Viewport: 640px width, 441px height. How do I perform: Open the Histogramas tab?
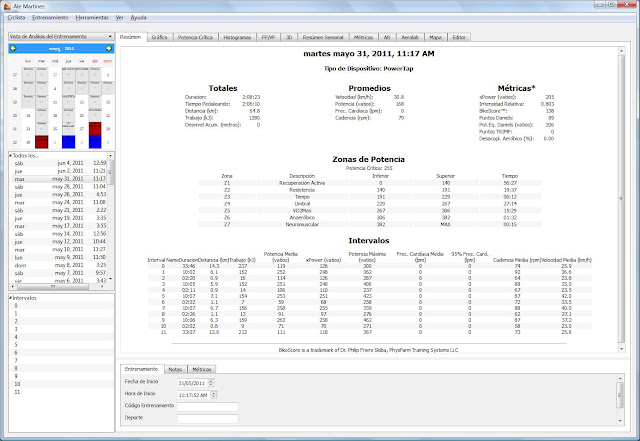tap(237, 37)
